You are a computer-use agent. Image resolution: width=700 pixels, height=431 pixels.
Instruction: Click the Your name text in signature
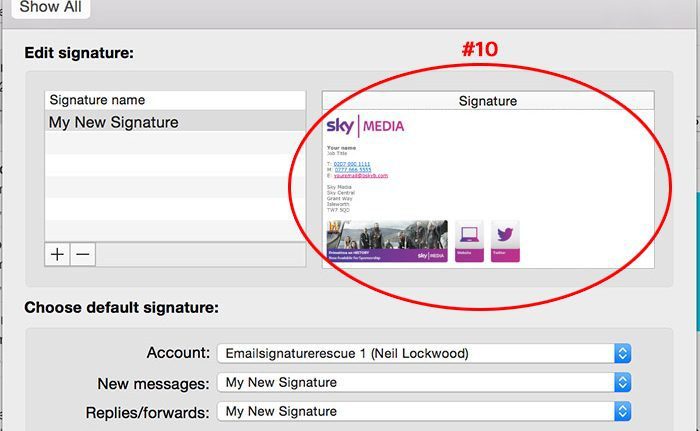[342, 148]
